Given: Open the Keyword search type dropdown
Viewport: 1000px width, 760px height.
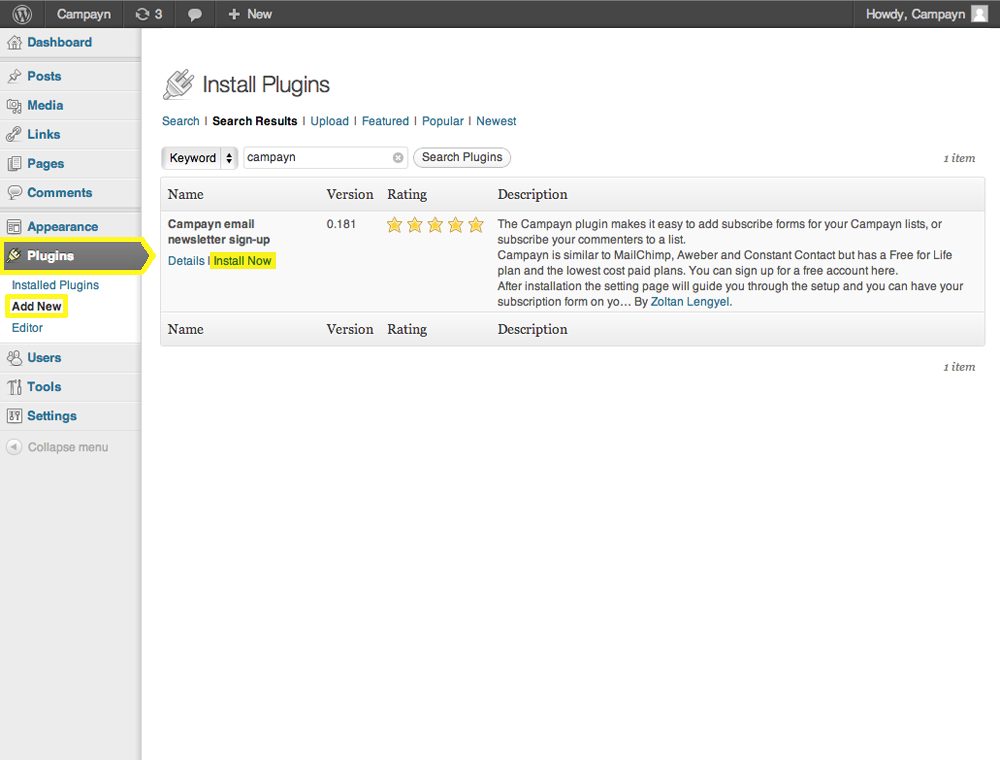Looking at the screenshot, I should point(200,158).
